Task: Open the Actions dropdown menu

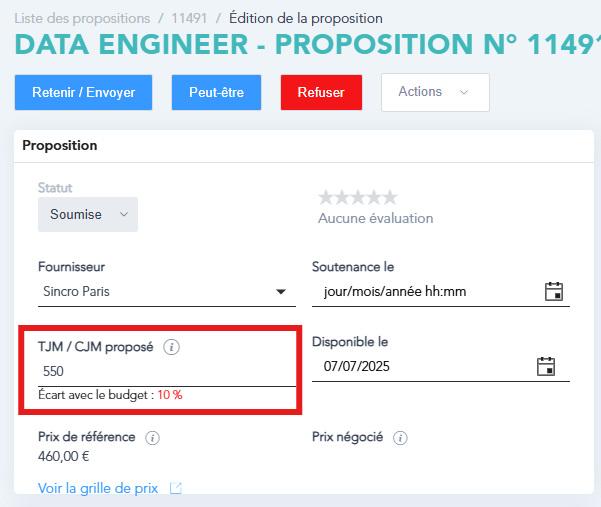Action: [x=435, y=92]
